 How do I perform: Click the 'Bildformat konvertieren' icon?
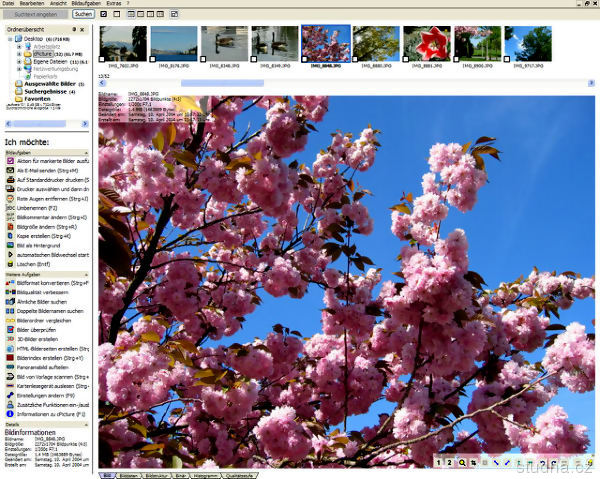tap(10, 283)
